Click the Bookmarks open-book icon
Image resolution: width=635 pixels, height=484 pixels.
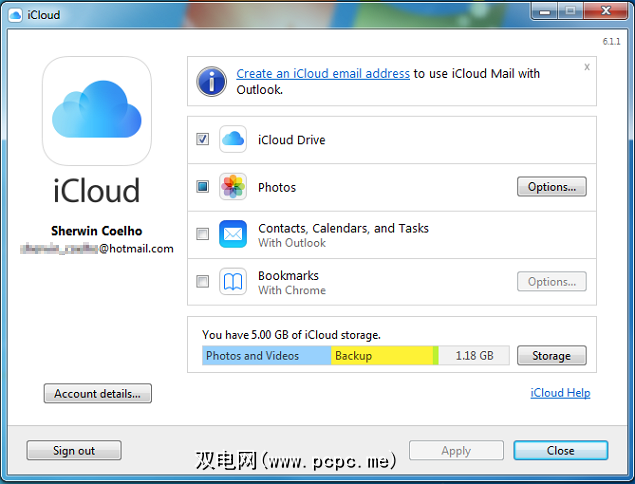[233, 281]
